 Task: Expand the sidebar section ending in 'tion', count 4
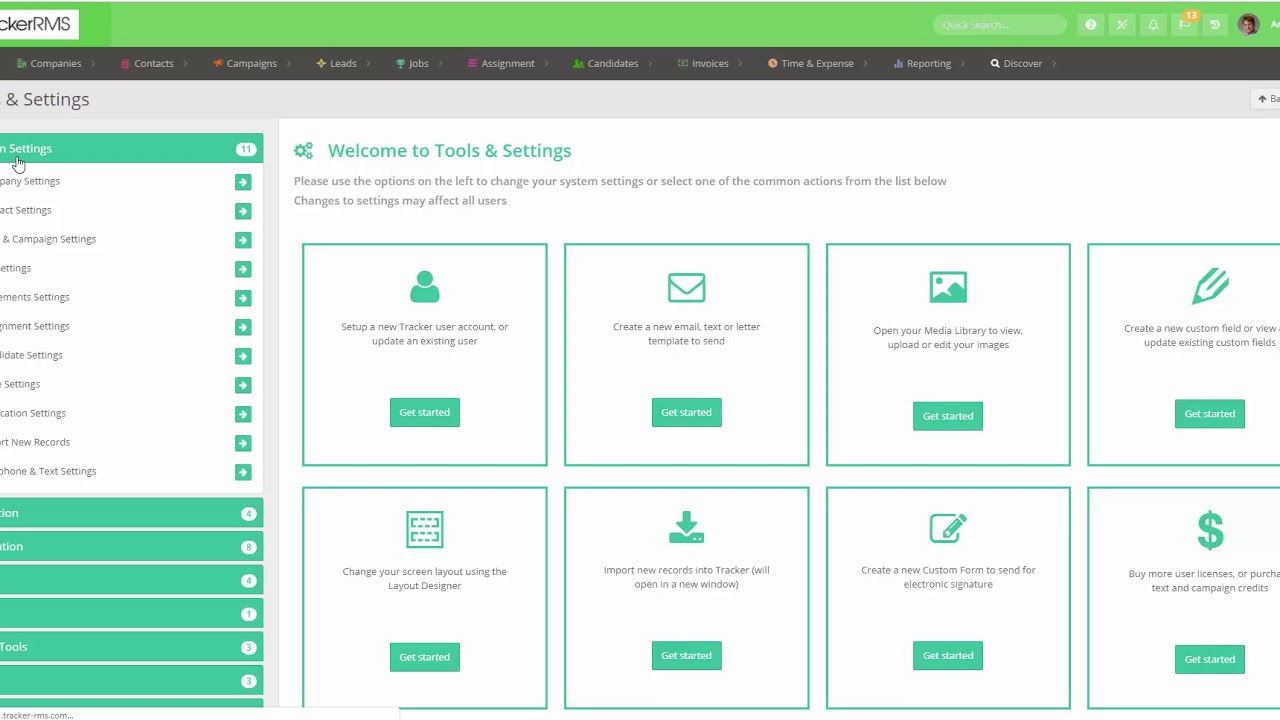131,513
